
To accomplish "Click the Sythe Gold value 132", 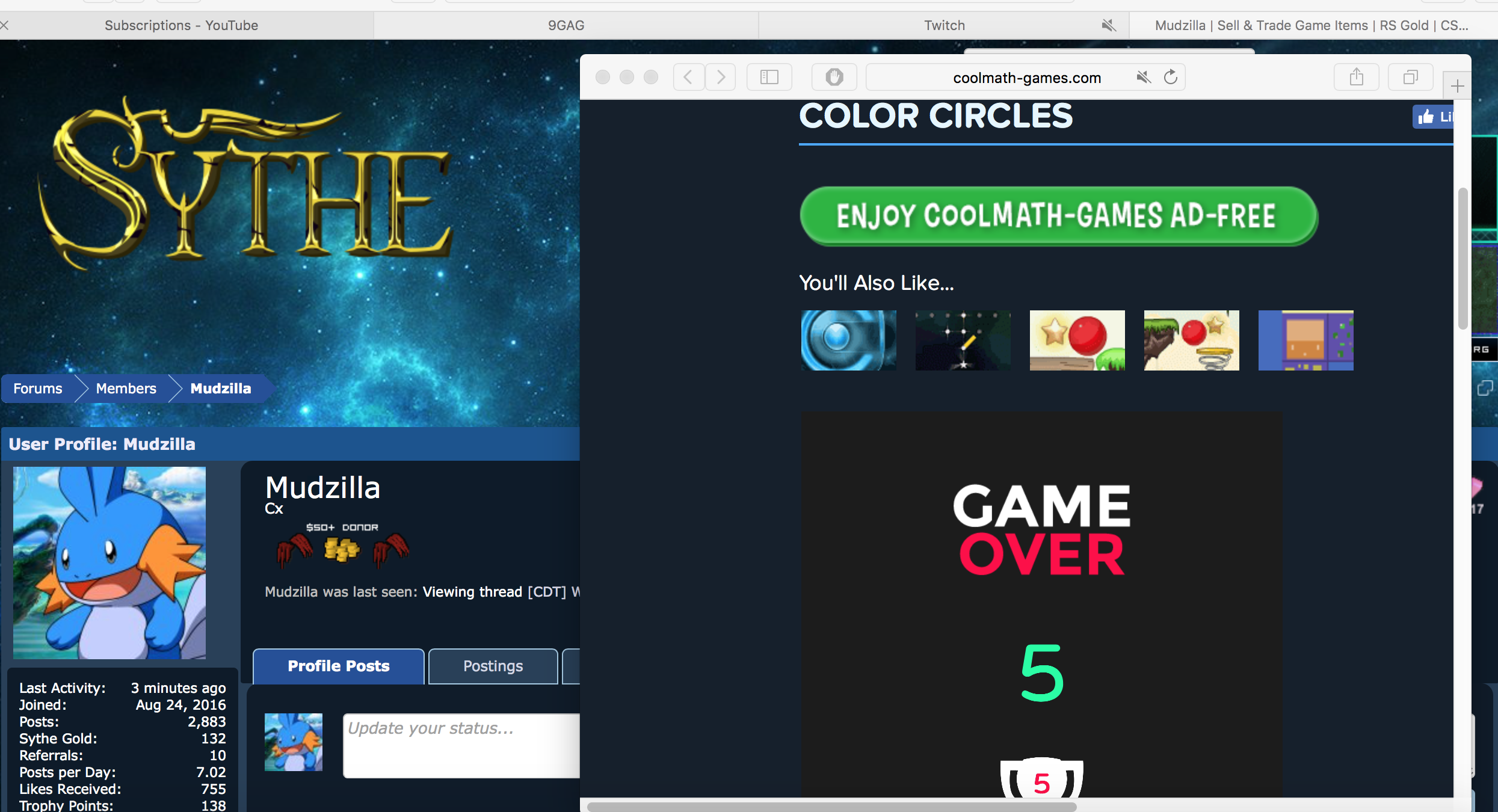I will click(x=214, y=739).
